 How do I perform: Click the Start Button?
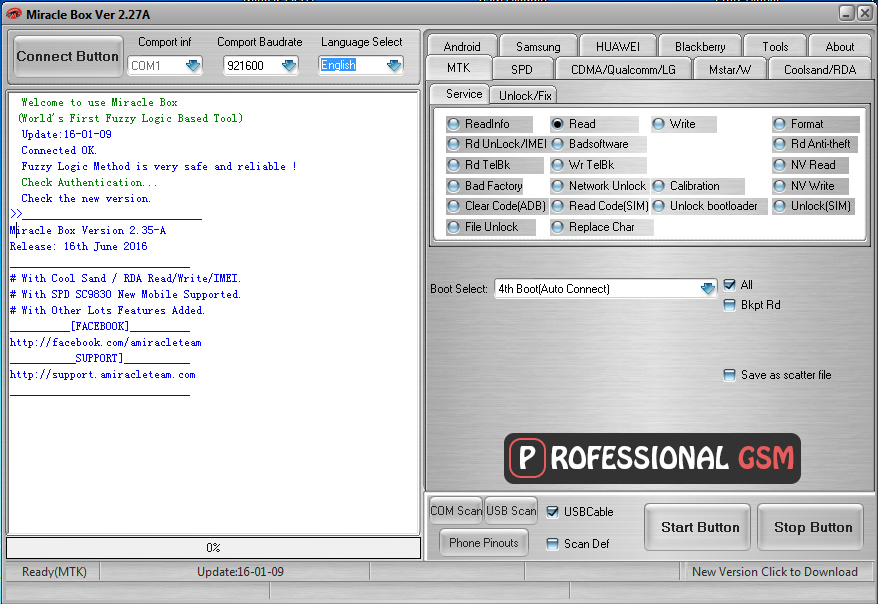click(x=698, y=527)
